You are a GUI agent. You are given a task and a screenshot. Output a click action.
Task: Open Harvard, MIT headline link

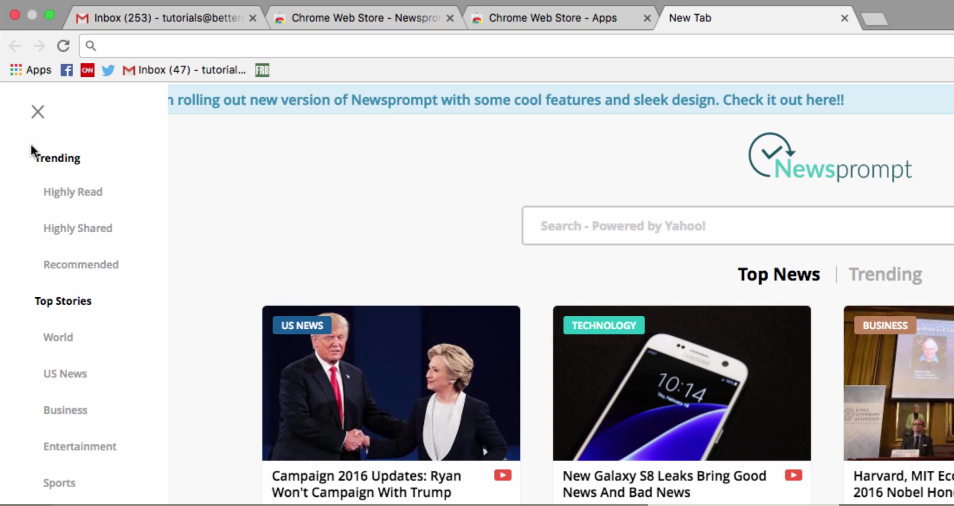[x=904, y=484]
